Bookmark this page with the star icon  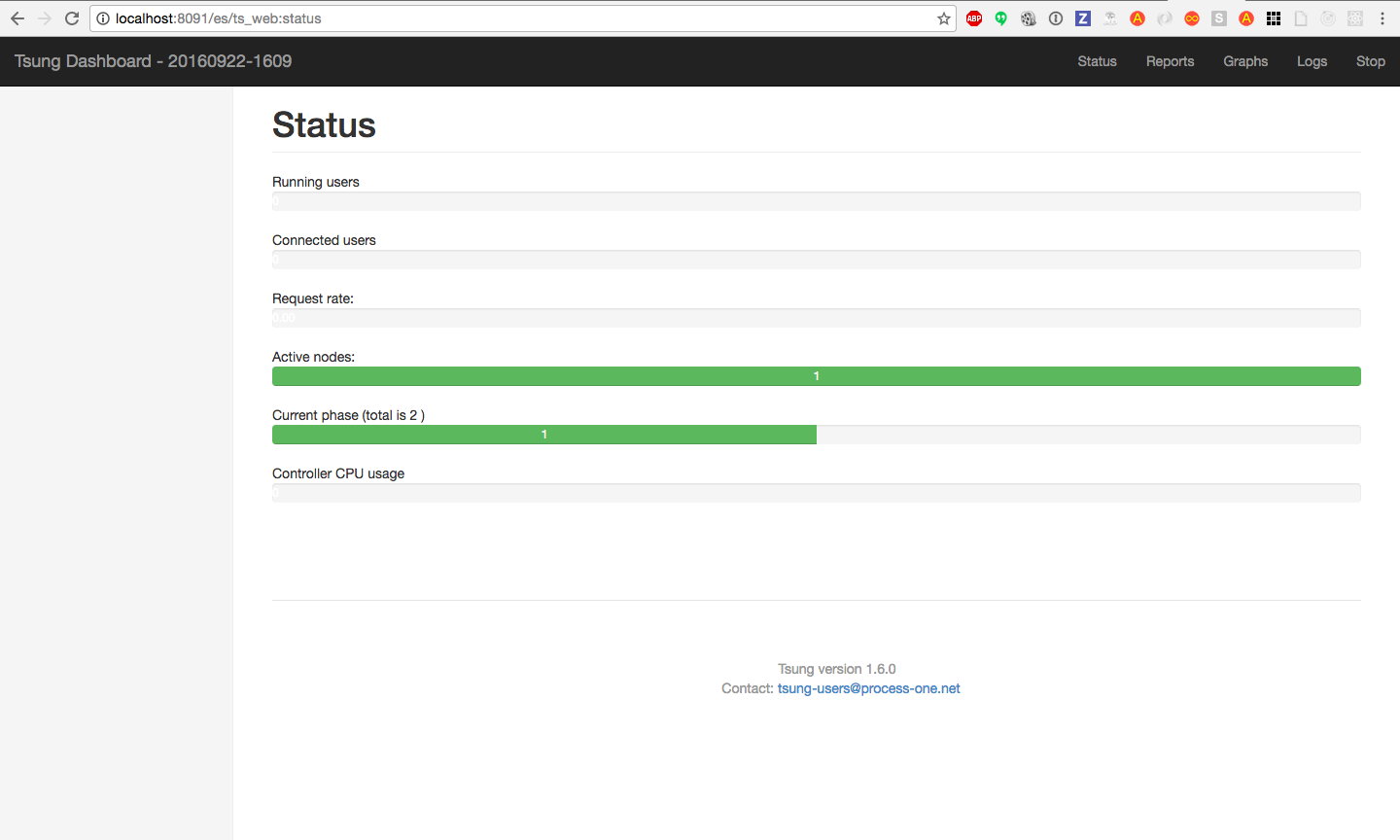coord(944,18)
